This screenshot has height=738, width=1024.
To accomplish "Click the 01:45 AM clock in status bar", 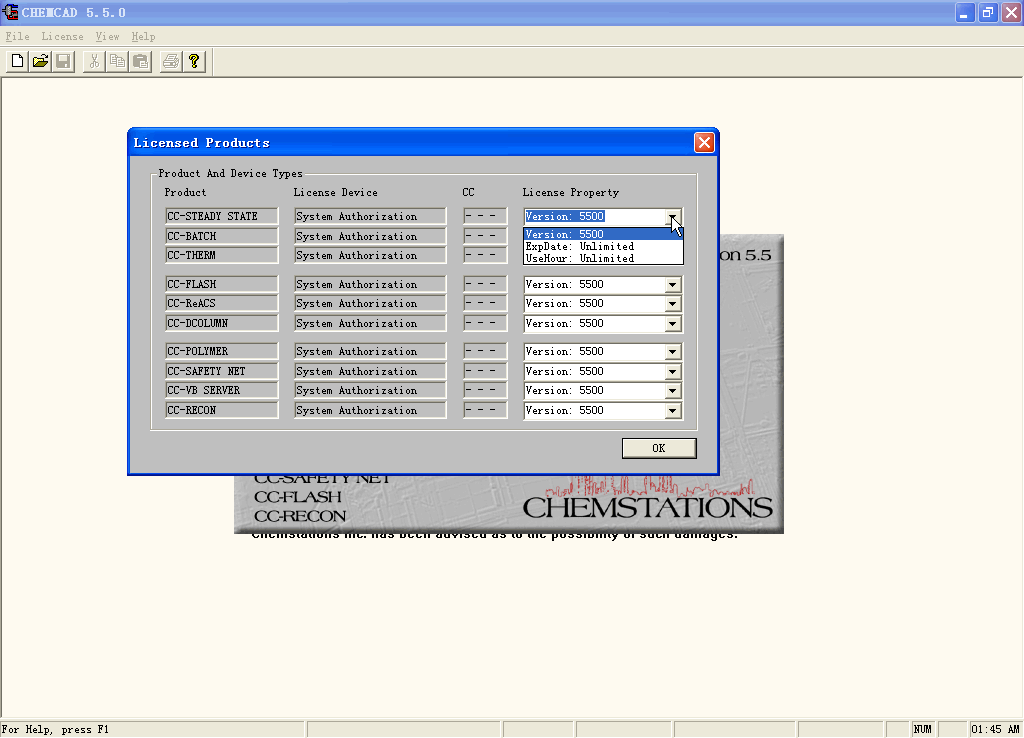I will click(995, 730).
